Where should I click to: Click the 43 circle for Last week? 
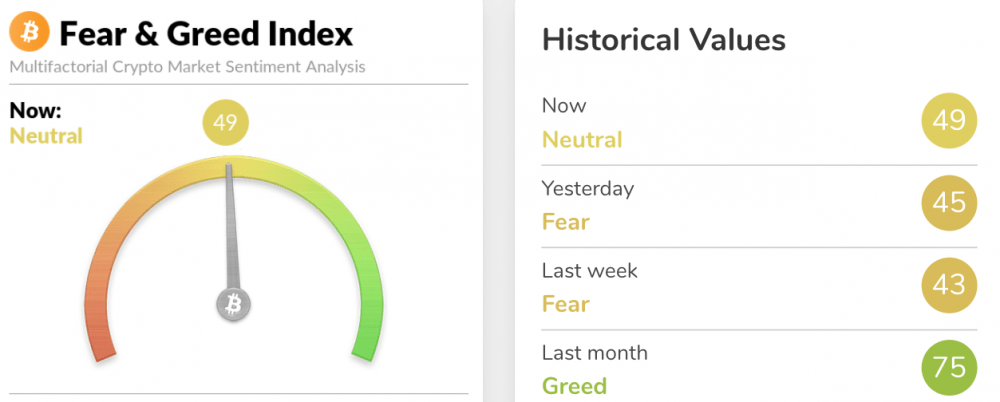click(x=949, y=285)
